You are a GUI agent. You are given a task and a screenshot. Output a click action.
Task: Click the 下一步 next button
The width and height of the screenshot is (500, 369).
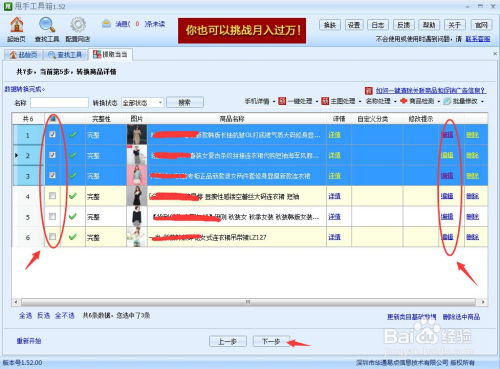271,341
